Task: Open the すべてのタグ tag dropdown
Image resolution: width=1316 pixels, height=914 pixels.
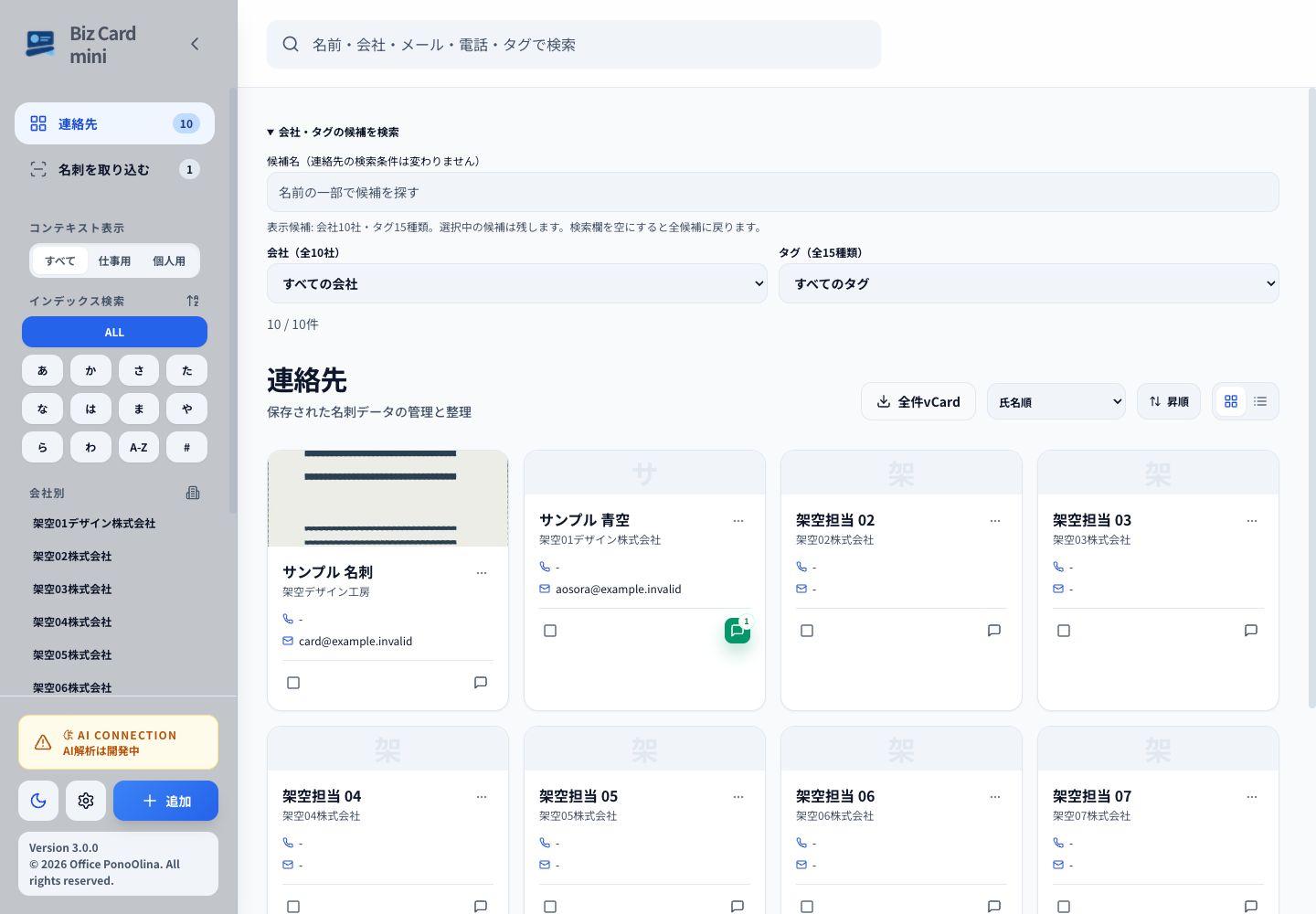Action: tap(1029, 283)
